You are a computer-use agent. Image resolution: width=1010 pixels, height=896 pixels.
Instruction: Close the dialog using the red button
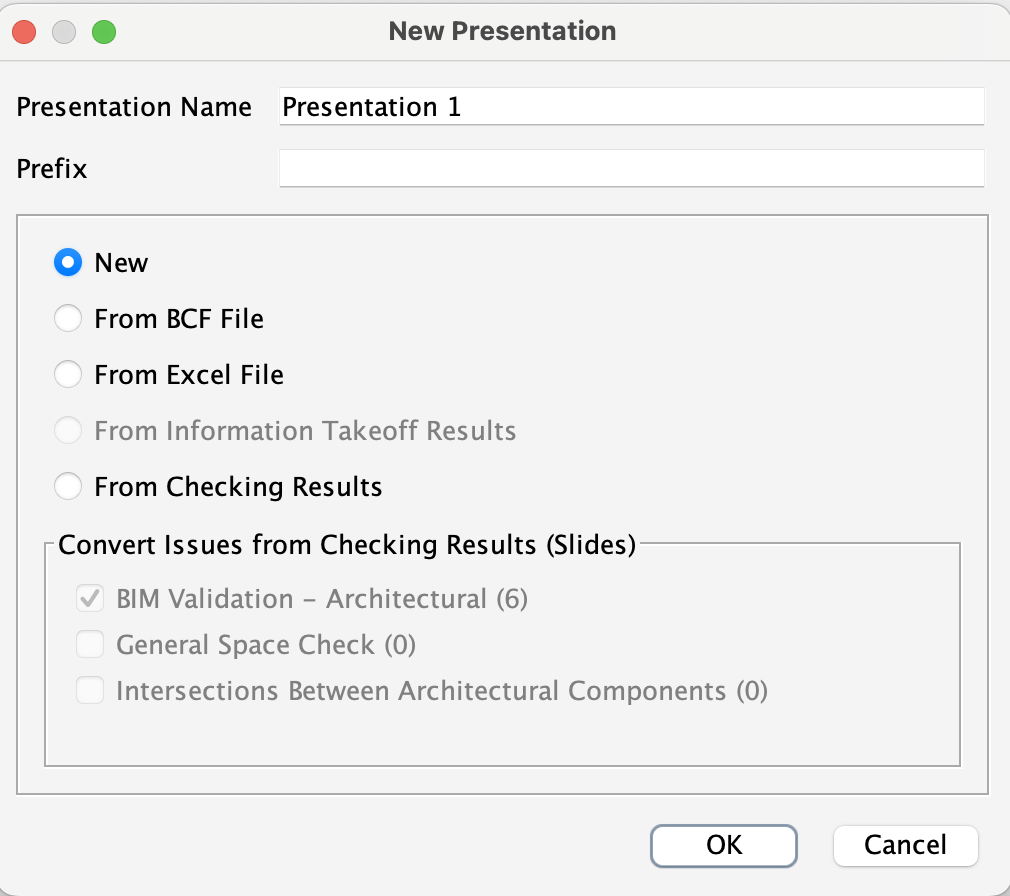click(x=24, y=32)
